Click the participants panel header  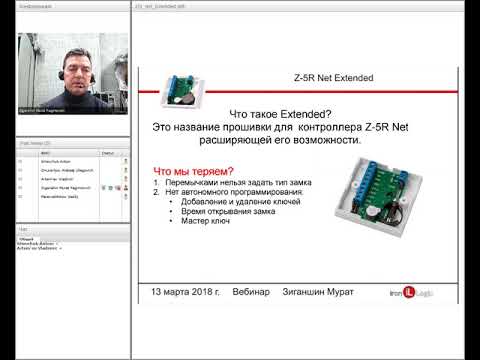coord(73,143)
